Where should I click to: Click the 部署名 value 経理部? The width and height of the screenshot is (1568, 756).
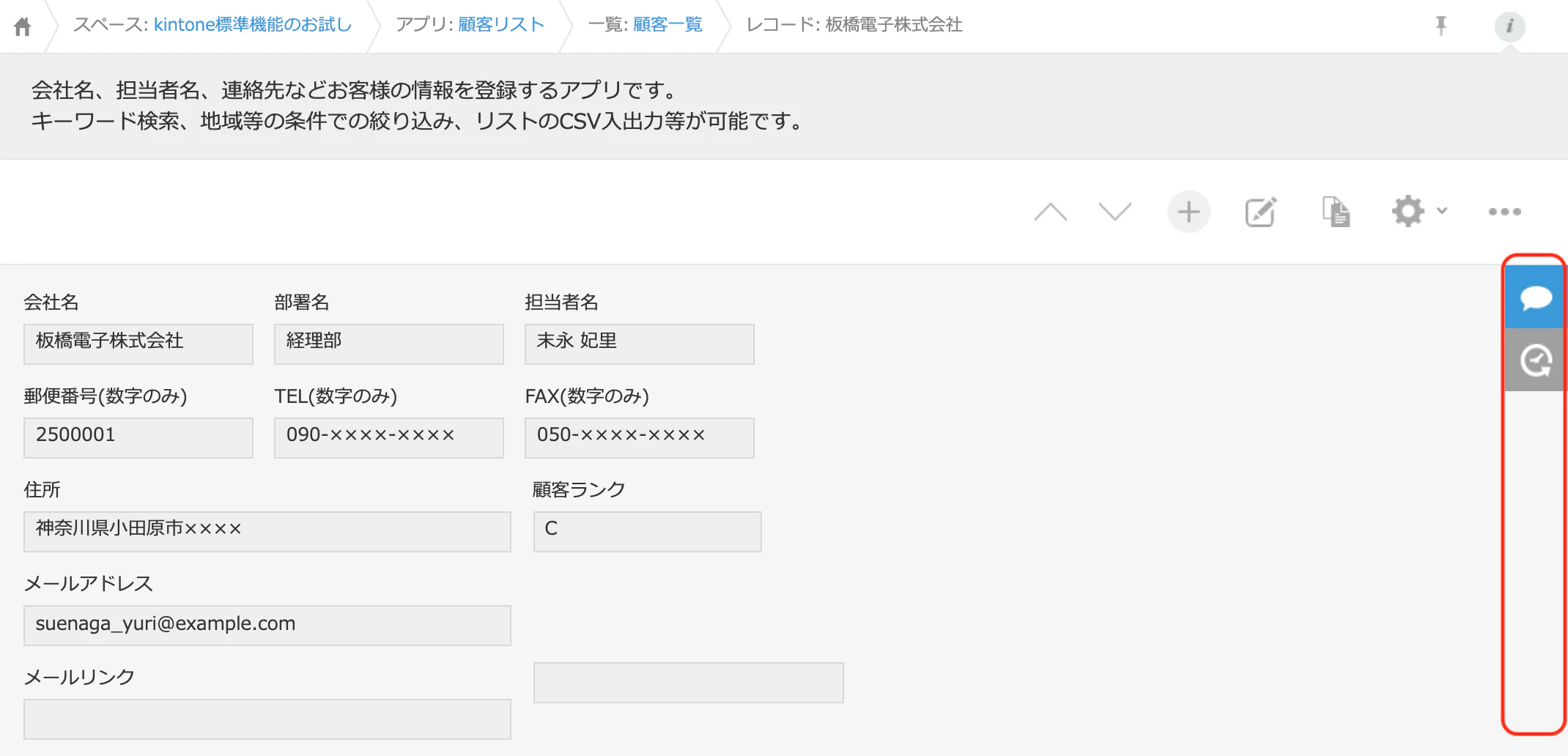coord(389,344)
